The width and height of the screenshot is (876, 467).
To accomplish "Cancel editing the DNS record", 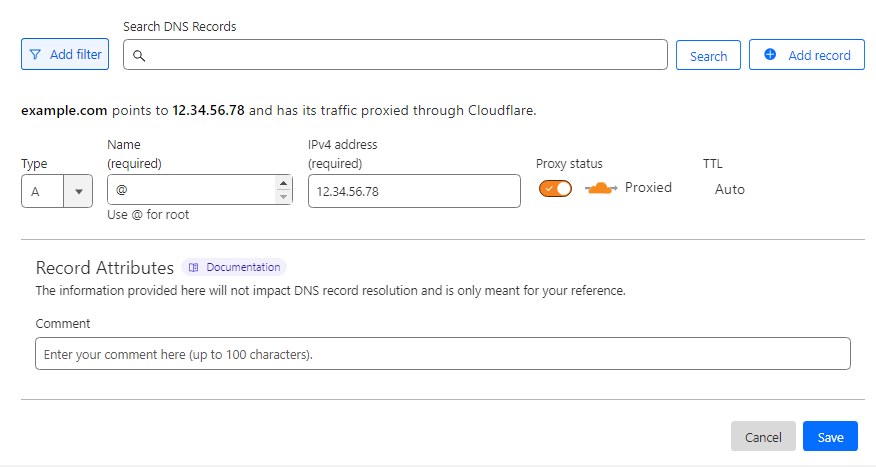I will [x=763, y=436].
